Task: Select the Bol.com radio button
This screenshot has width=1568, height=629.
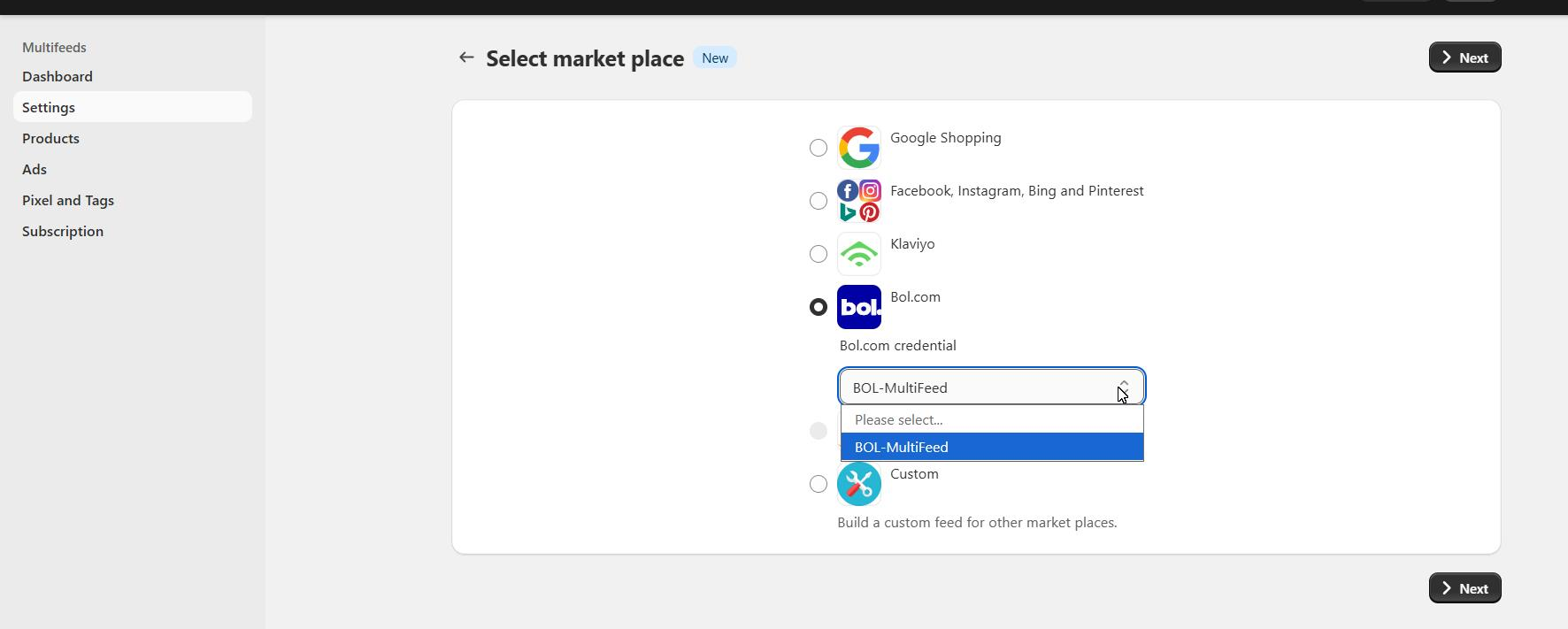Action: point(819,307)
